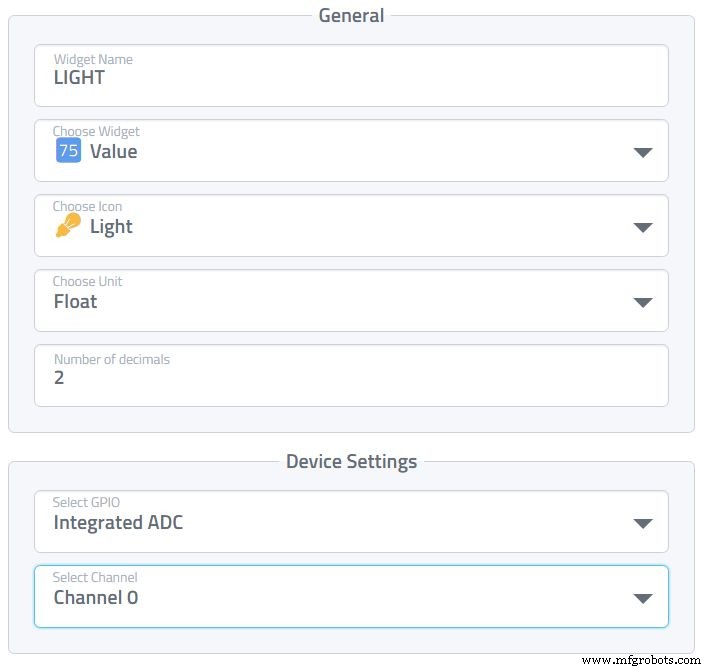Open the Select GPIO dropdown arrow
Screen dimensions: 712x670
643,523
